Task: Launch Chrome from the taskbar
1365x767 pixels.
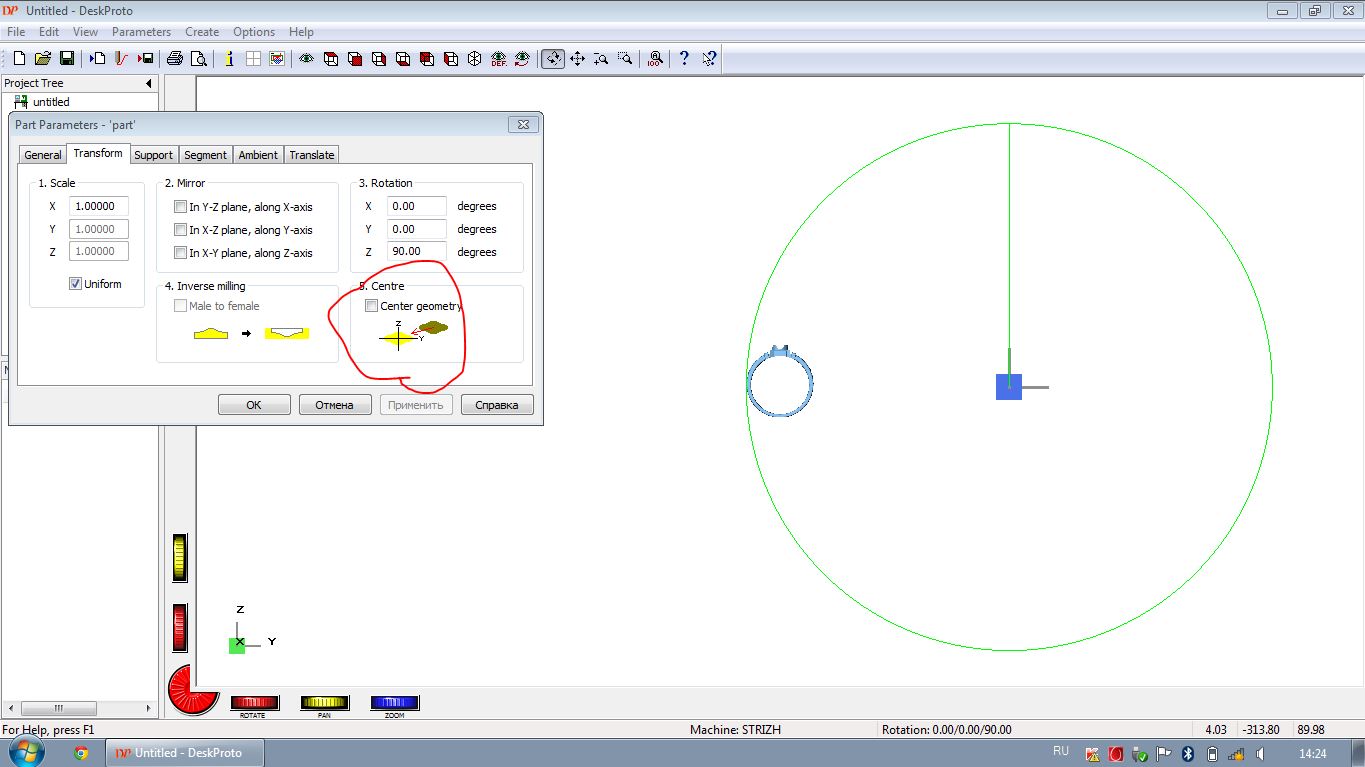Action: [x=81, y=753]
